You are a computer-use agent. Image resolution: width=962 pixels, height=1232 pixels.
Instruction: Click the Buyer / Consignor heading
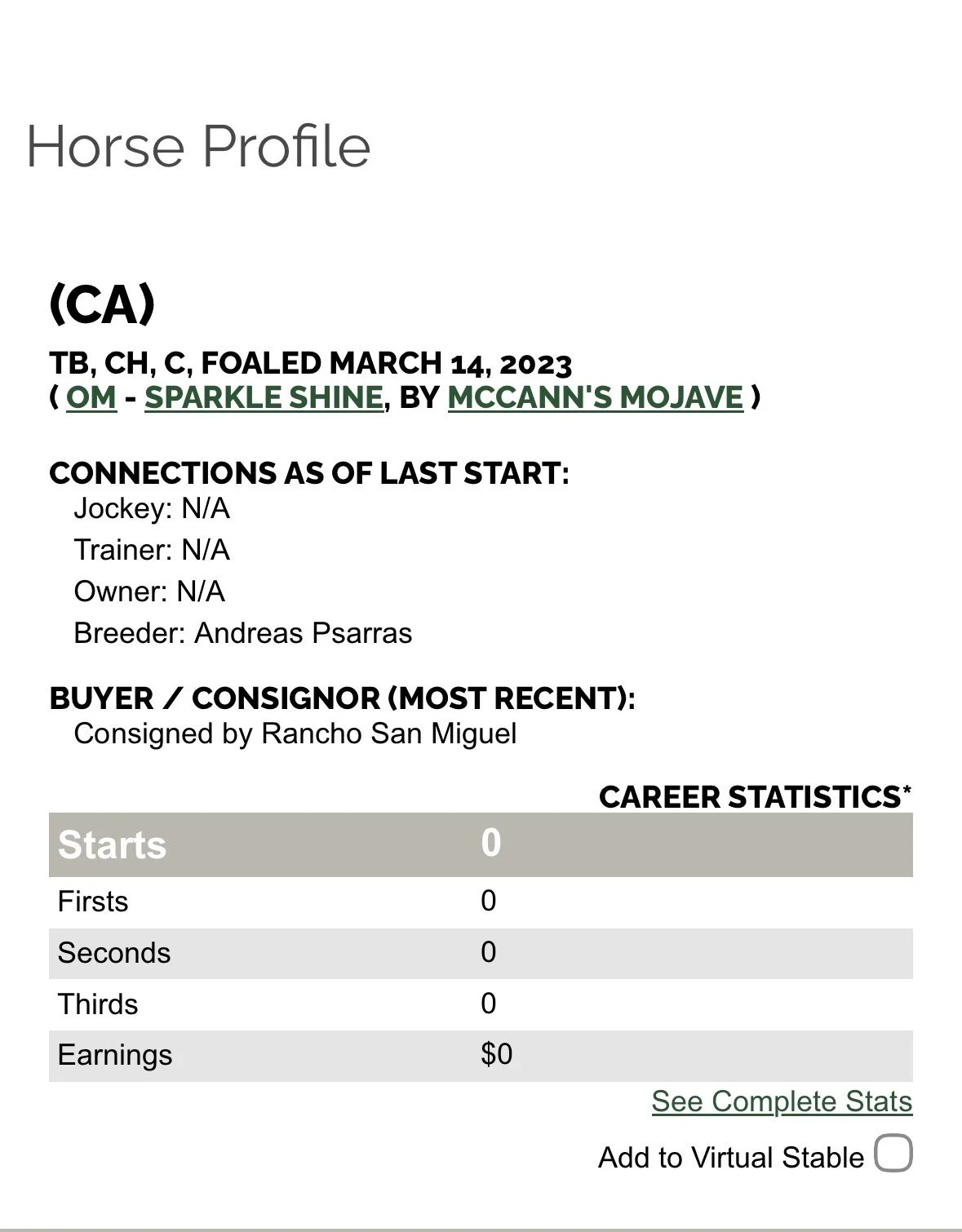[342, 698]
